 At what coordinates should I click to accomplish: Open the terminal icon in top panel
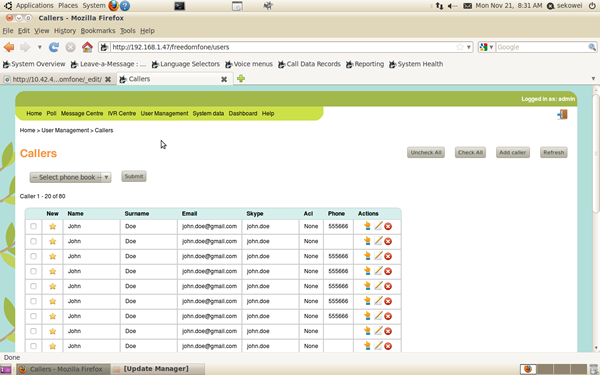click(x=179, y=6)
